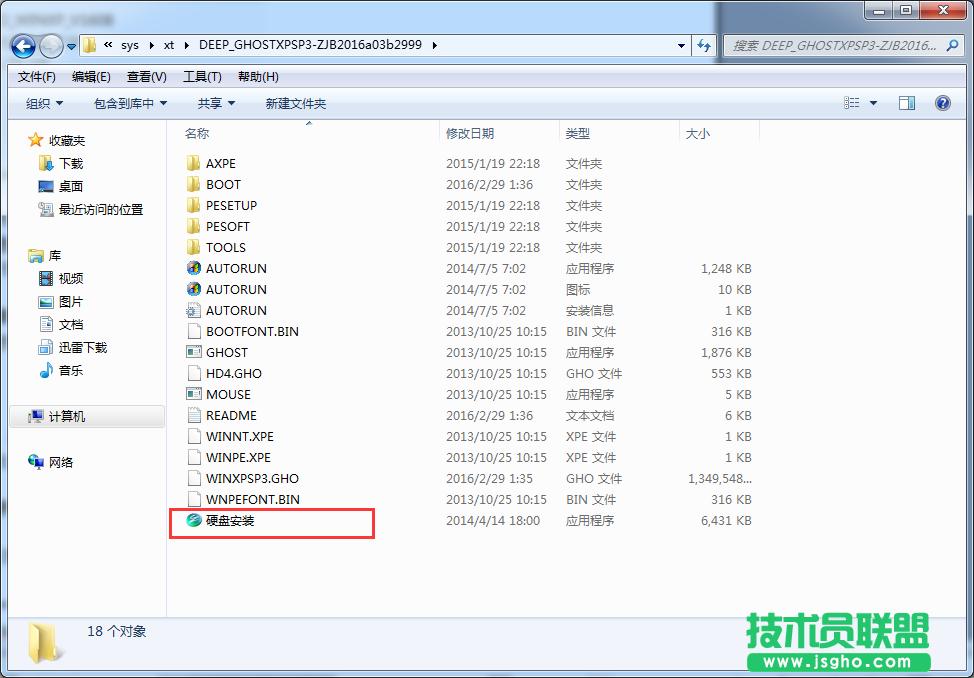Launch the 硬盘安装 application
Screen dimensions: 974x678
(230, 520)
